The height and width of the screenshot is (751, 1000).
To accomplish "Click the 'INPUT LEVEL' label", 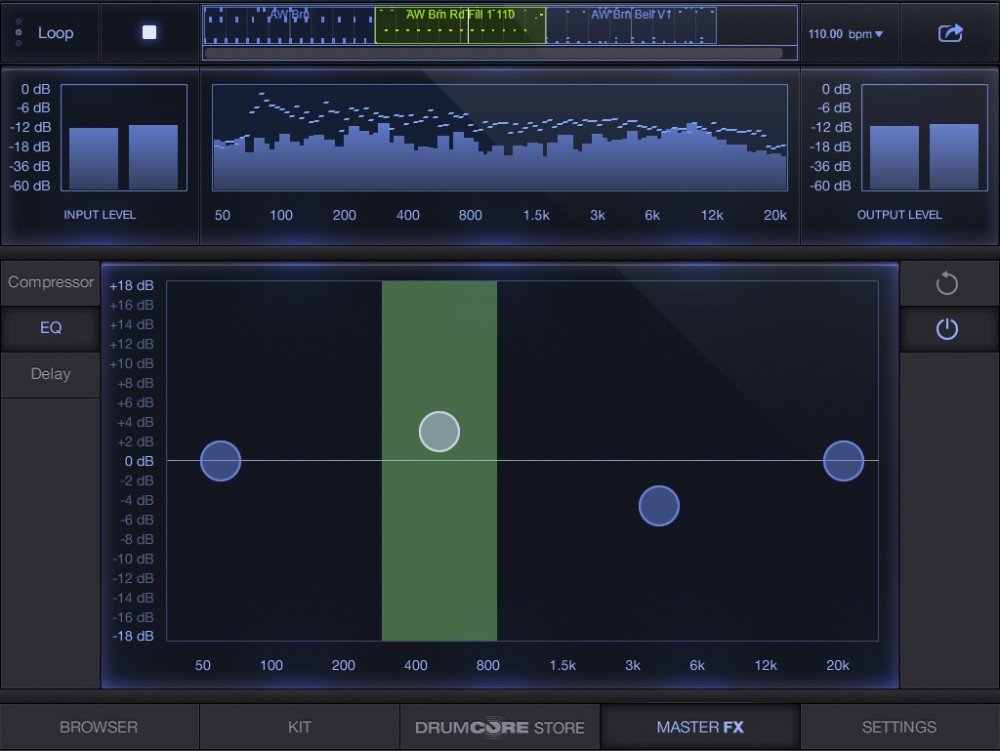I will 99,215.
